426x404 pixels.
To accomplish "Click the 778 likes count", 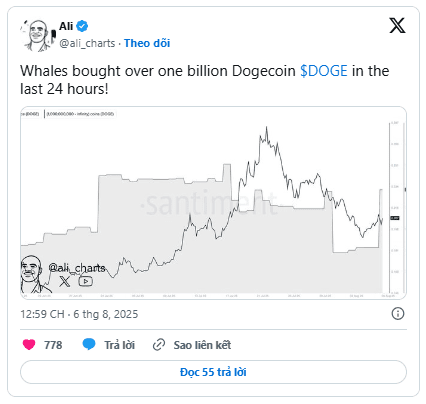I will coord(53,345).
